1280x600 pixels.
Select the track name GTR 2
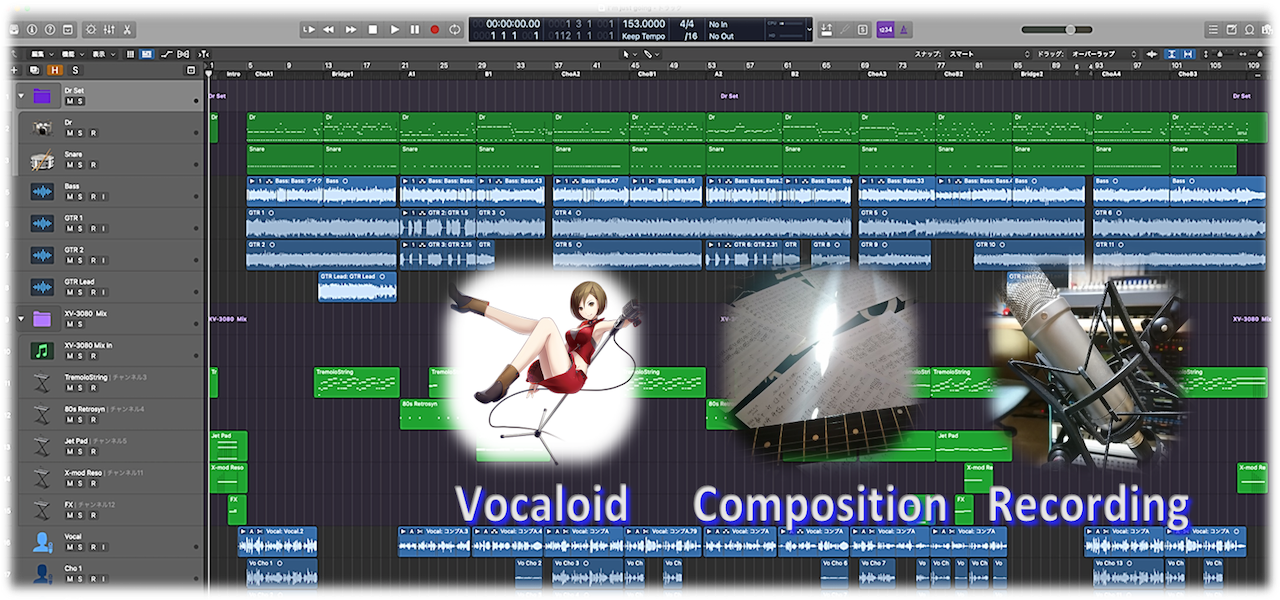[x=74, y=250]
